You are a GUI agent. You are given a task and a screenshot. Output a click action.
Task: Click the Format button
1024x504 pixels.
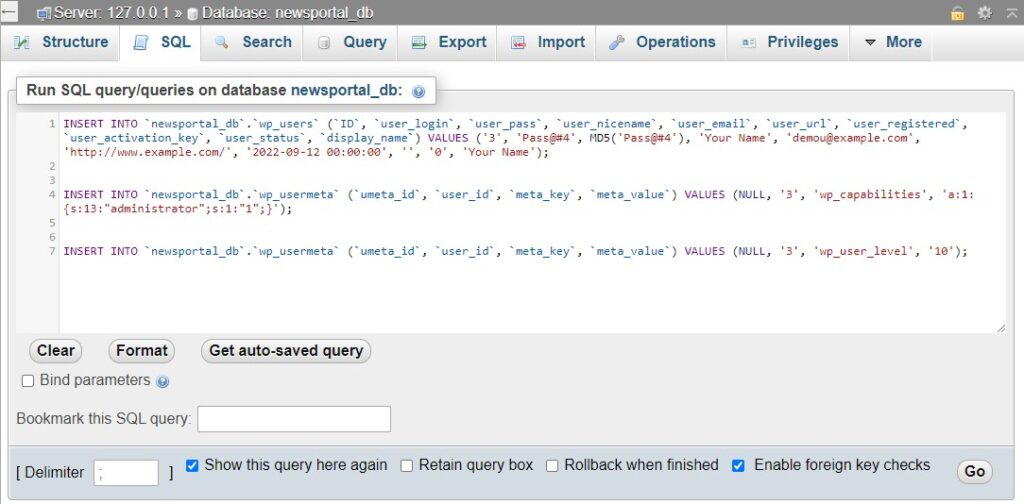pos(141,351)
